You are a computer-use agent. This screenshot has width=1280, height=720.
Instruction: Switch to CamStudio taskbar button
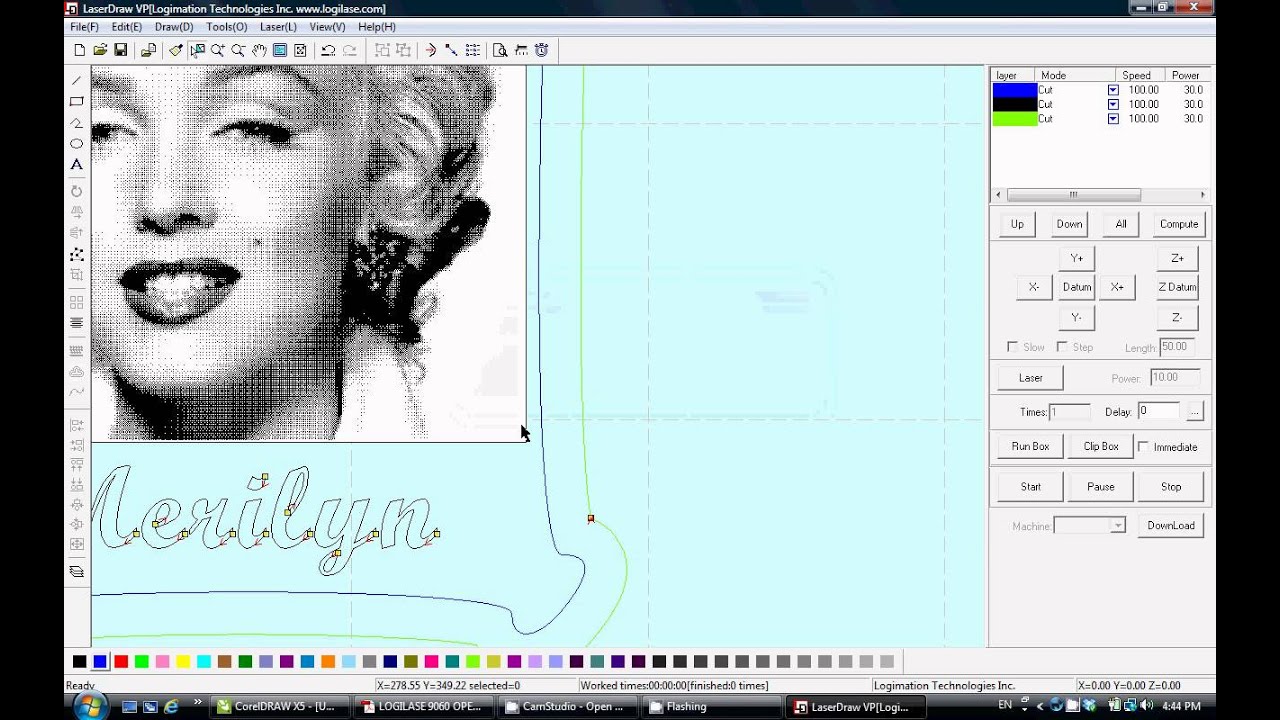point(566,706)
